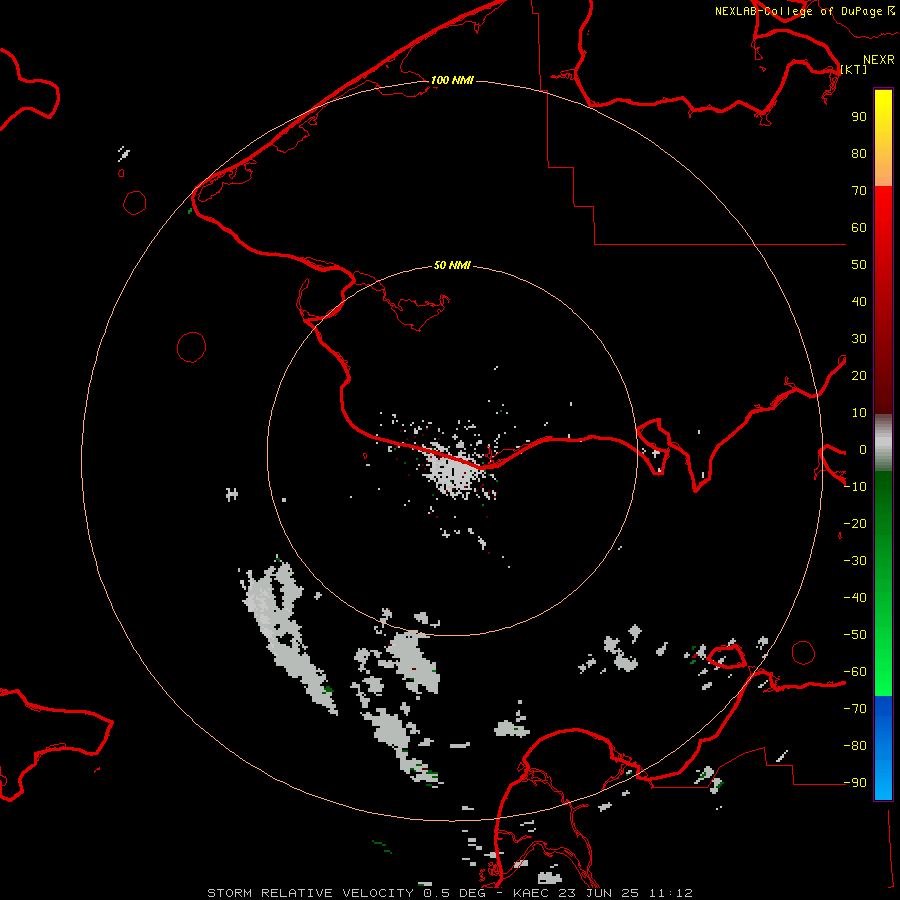Click the "50 NMI" range ring label
Image resolution: width=900 pixels, height=900 pixels.
point(452,265)
